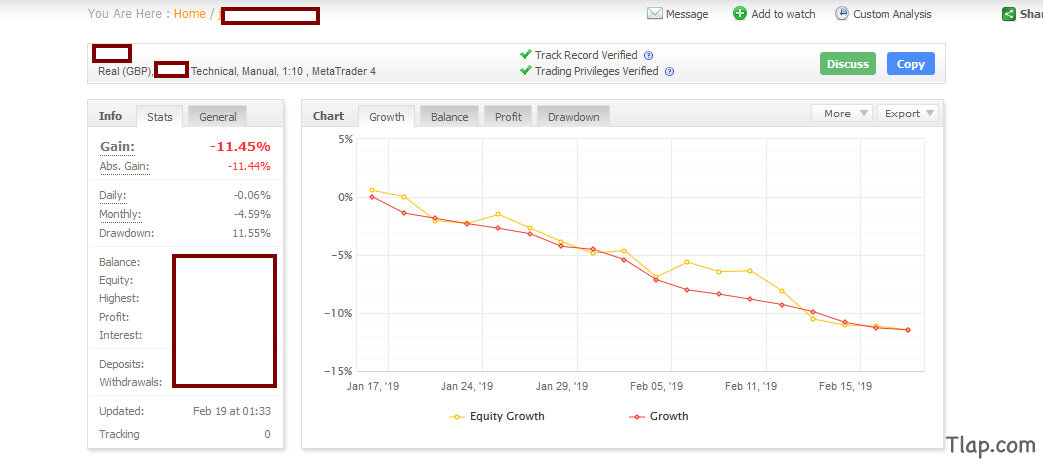
Task: Switch to the Profit chart tab
Action: (508, 116)
